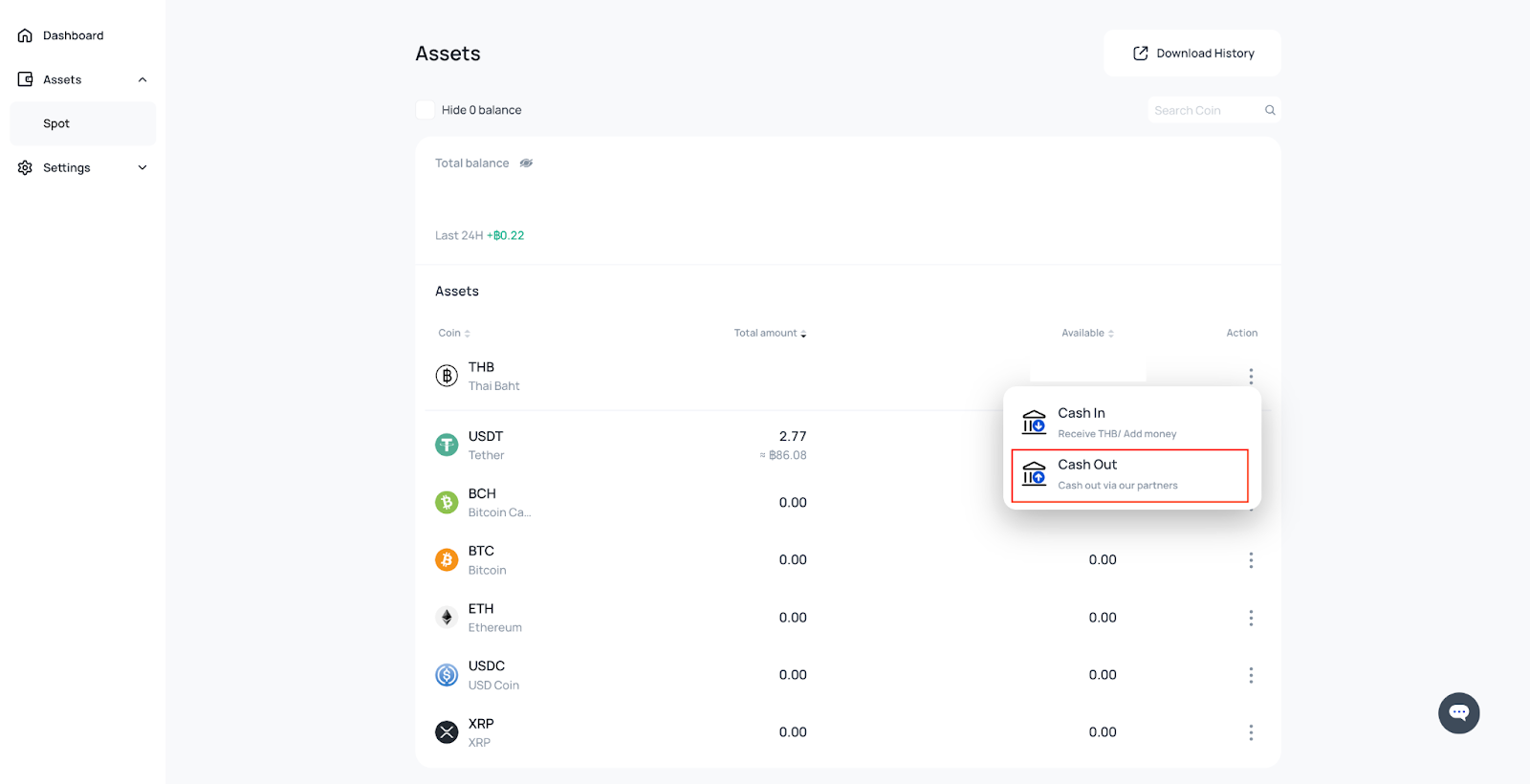Viewport: 1530px width, 784px height.
Task: Expand the Settings sidebar menu
Action: click(x=142, y=167)
